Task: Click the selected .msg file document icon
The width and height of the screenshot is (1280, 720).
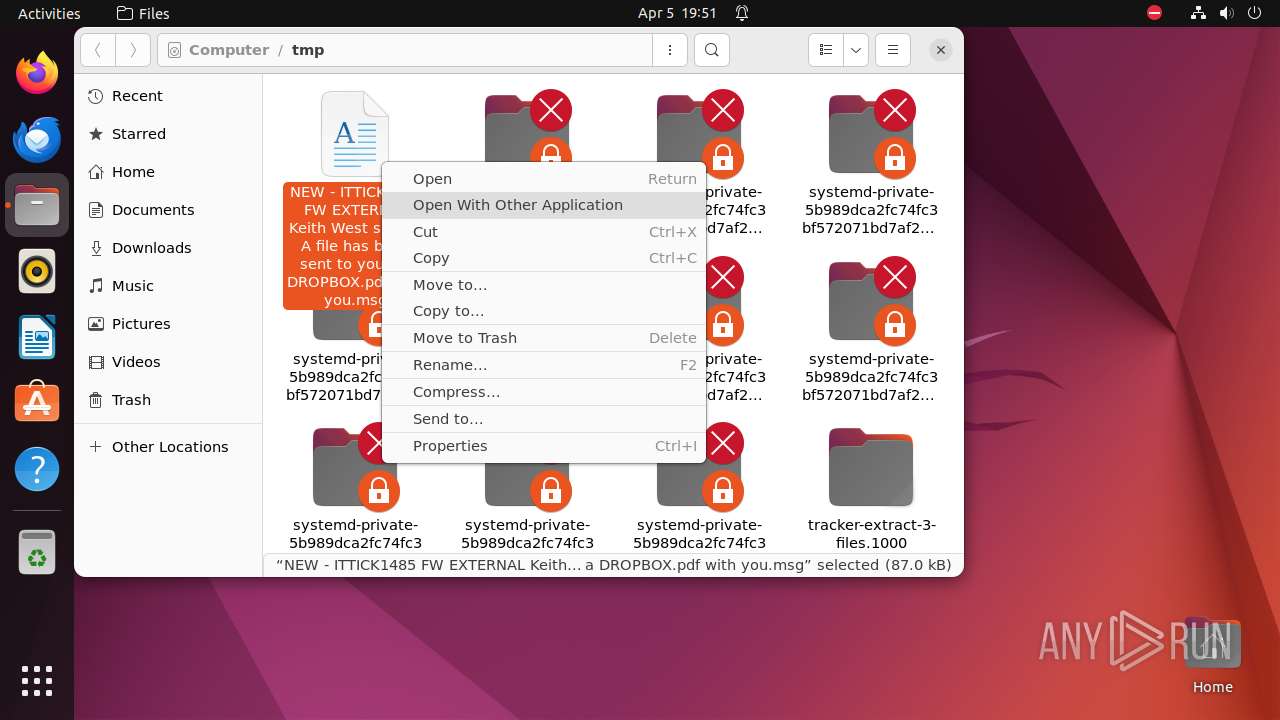Action: [x=355, y=134]
